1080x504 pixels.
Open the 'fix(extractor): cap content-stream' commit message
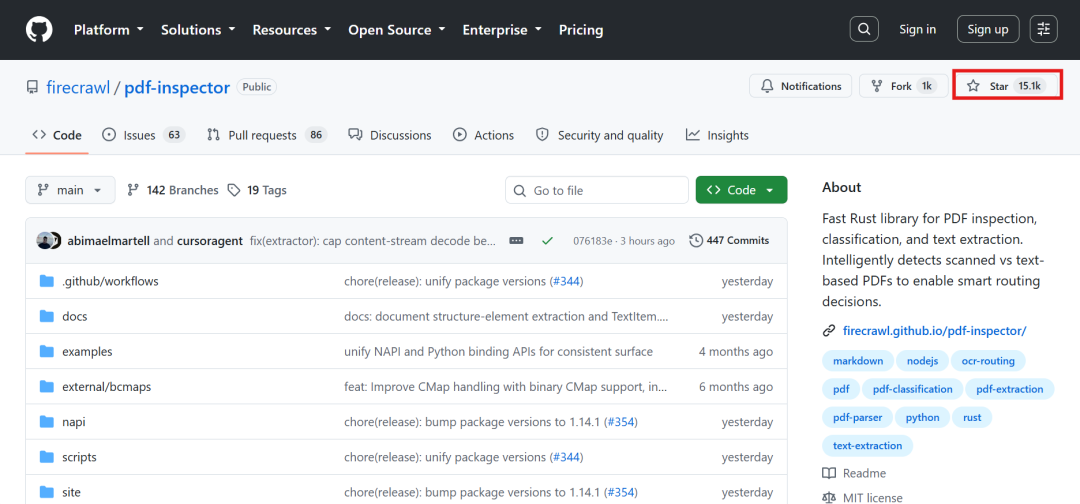pos(373,241)
